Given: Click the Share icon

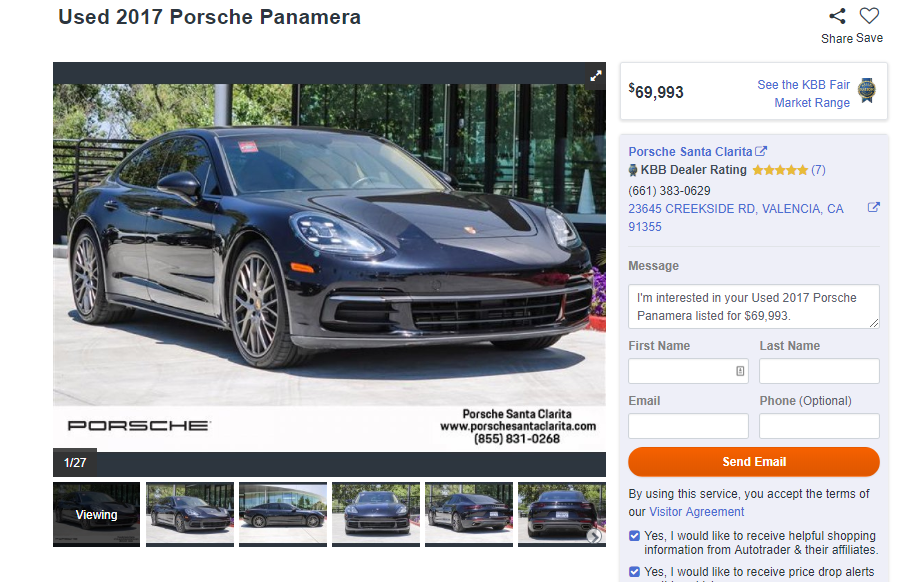Looking at the screenshot, I should click(837, 16).
